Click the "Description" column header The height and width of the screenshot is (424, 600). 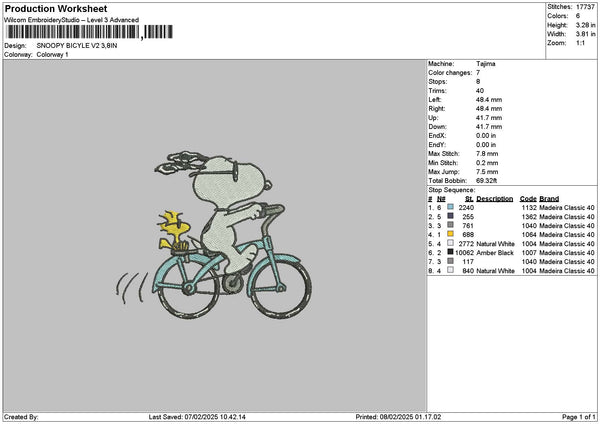point(495,199)
